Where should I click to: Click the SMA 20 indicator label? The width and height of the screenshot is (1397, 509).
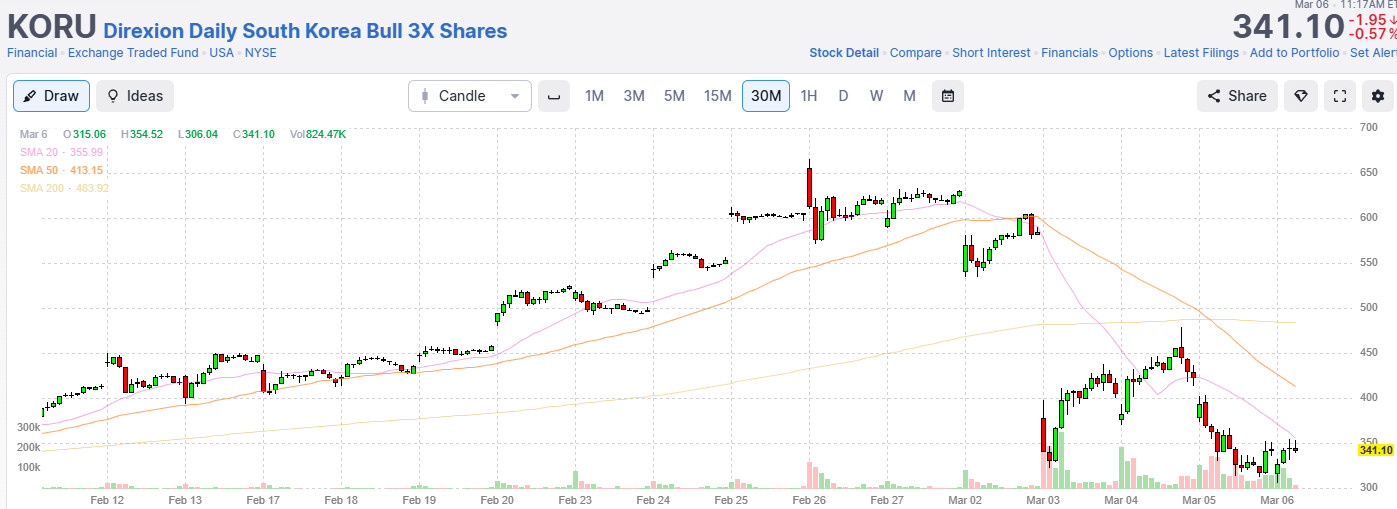[62, 152]
